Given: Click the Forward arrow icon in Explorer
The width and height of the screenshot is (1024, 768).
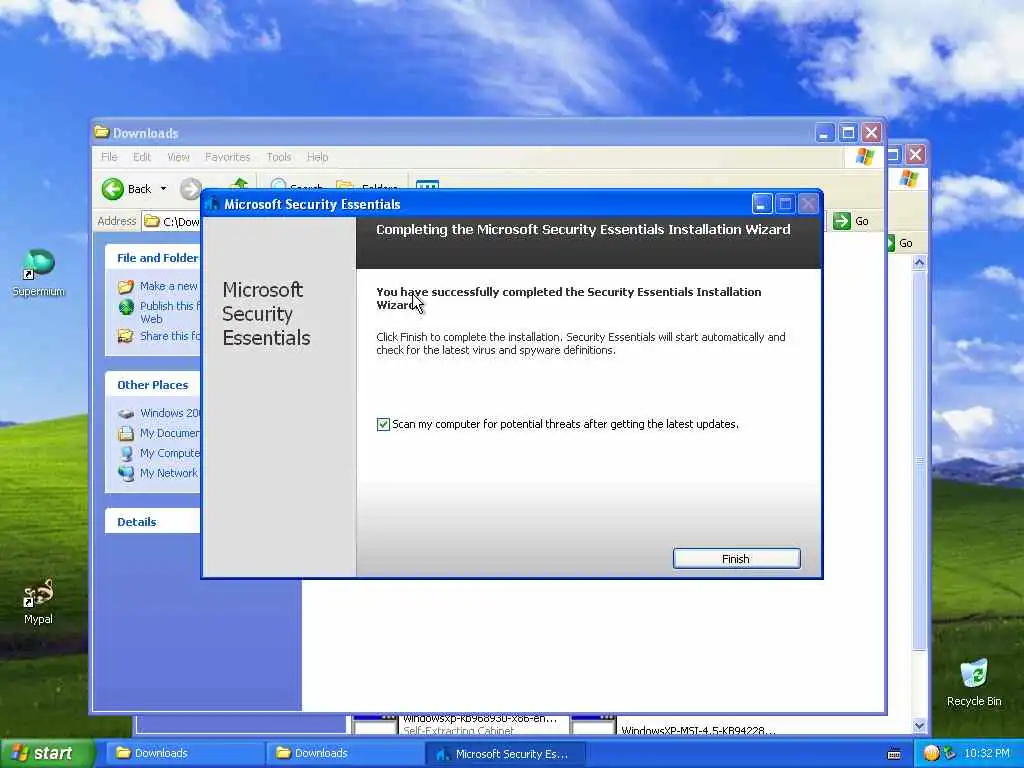Looking at the screenshot, I should point(190,189).
